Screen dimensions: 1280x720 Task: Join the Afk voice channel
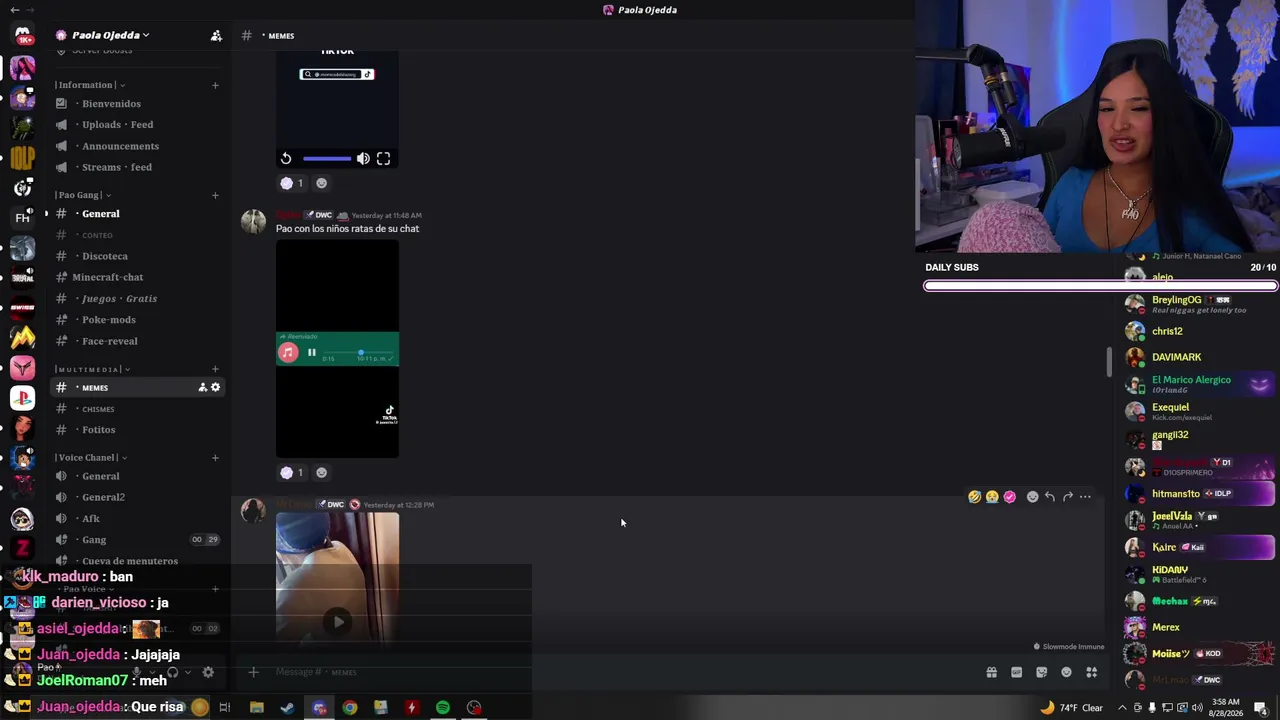tap(138, 518)
